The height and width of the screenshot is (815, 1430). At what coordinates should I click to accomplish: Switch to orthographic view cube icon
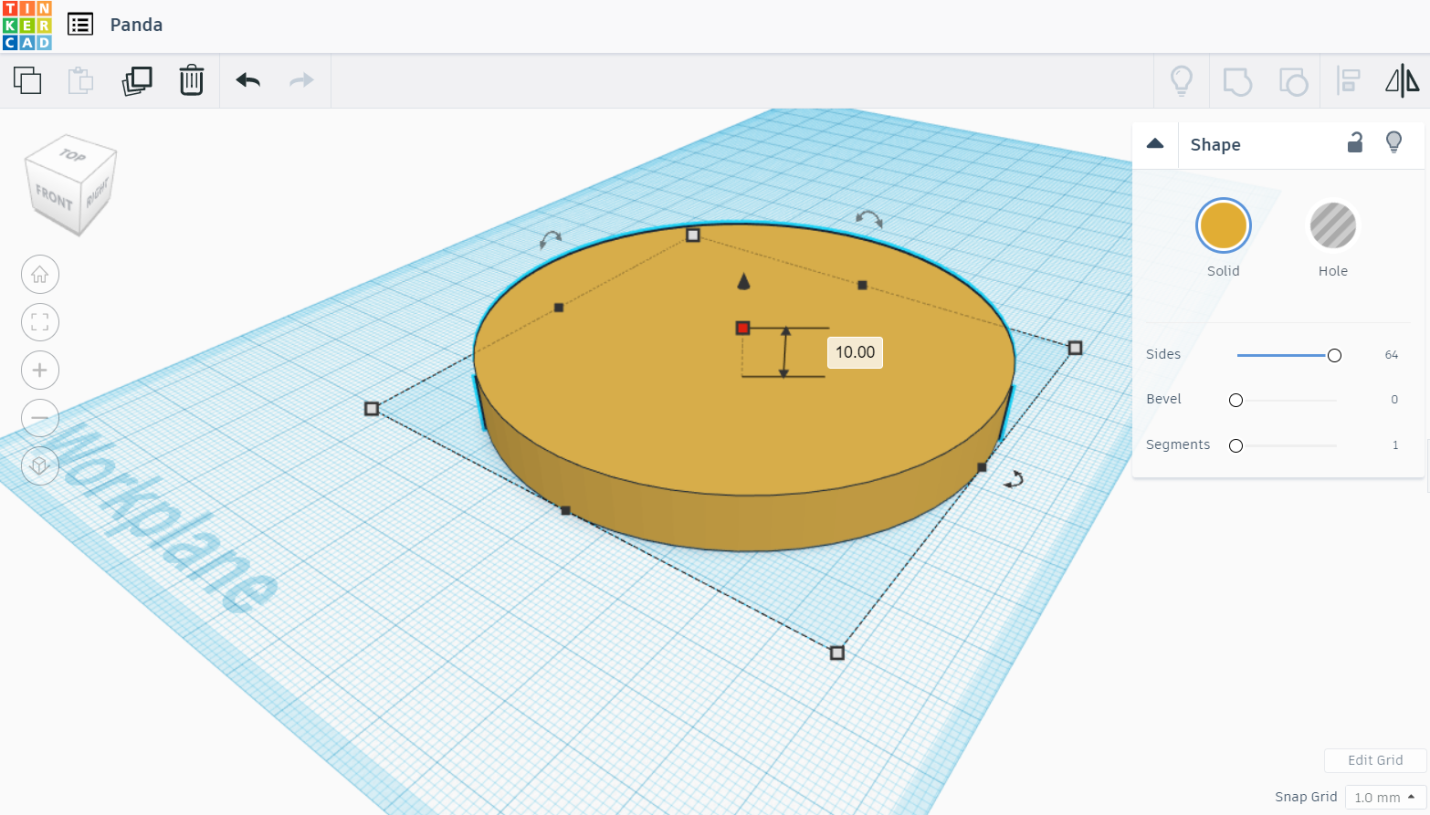(40, 465)
